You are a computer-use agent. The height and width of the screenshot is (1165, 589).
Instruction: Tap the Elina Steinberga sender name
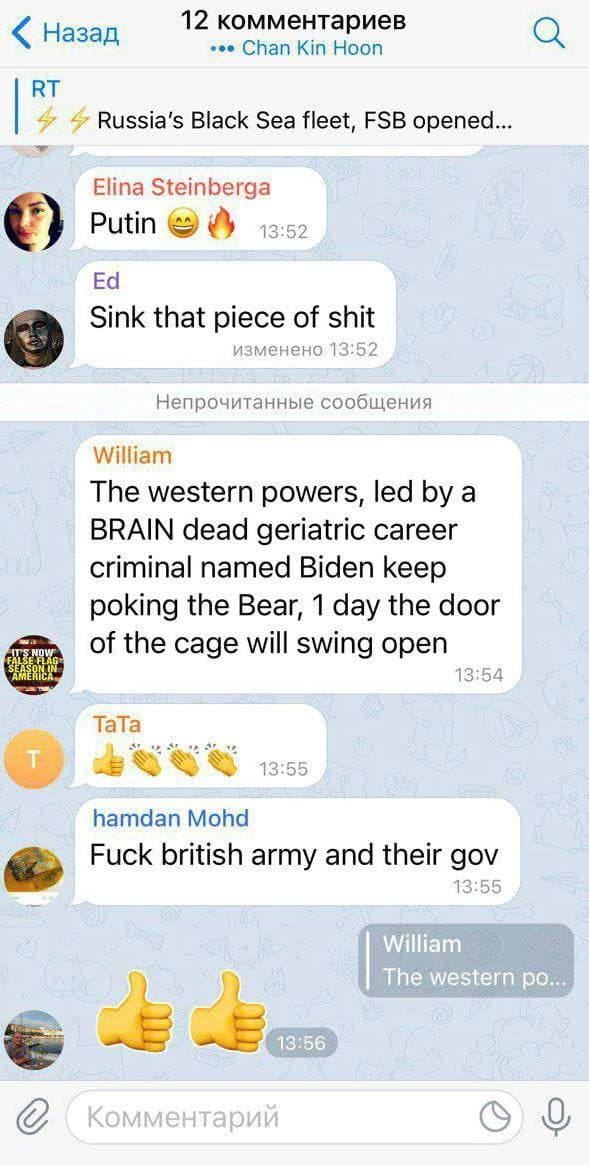pos(181,187)
